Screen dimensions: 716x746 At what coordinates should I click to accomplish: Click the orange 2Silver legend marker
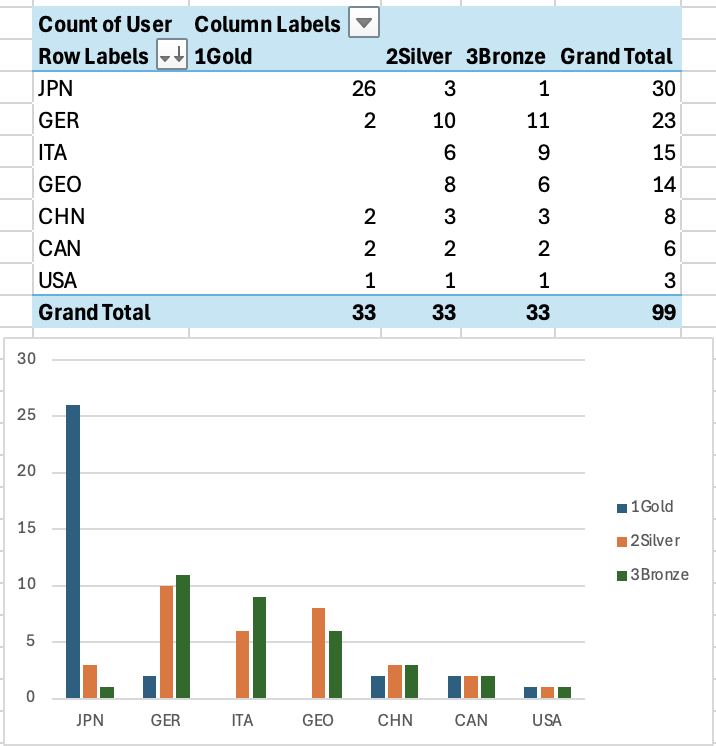click(622, 541)
